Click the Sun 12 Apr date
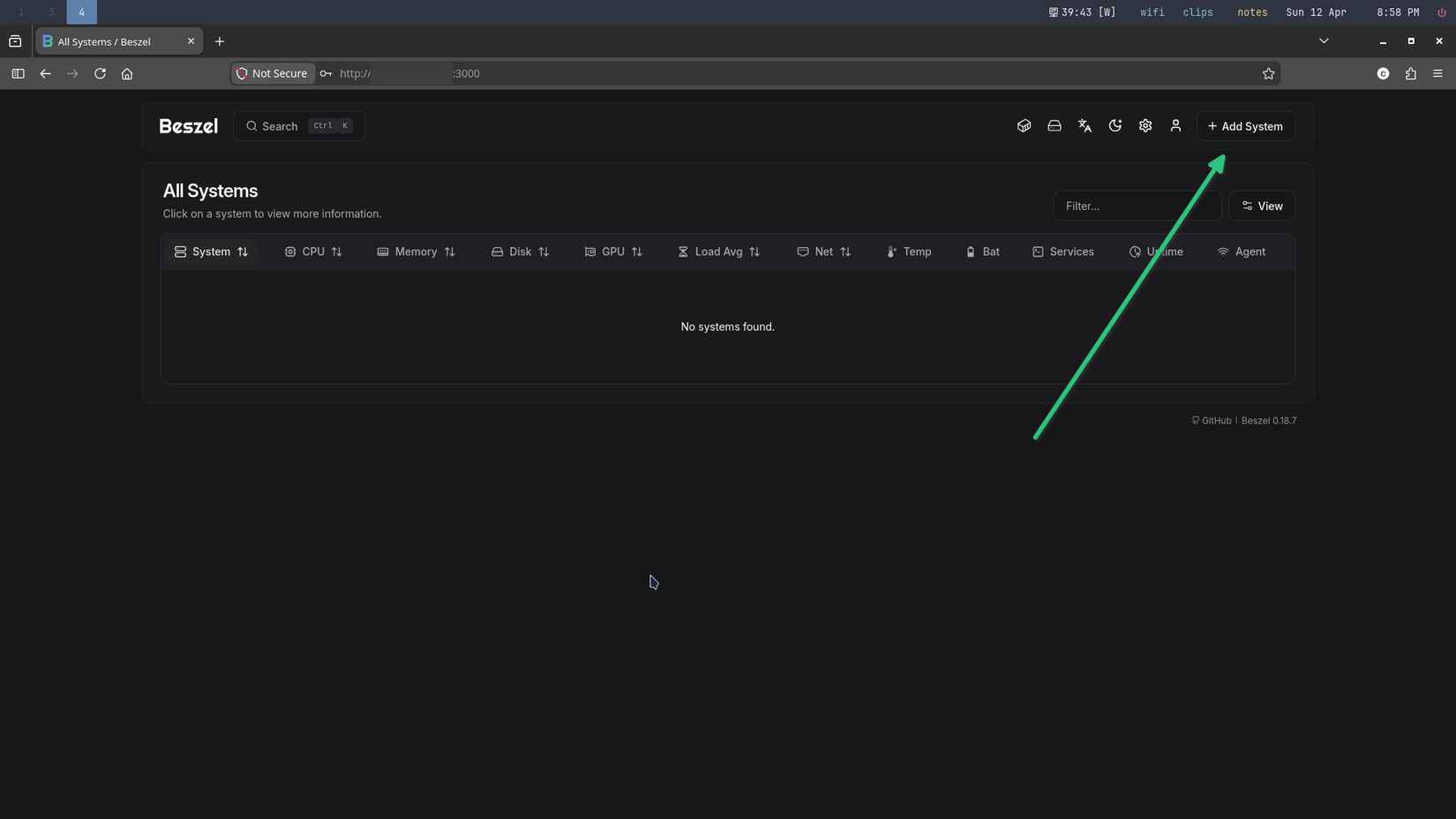1456x819 pixels. 1316,12
